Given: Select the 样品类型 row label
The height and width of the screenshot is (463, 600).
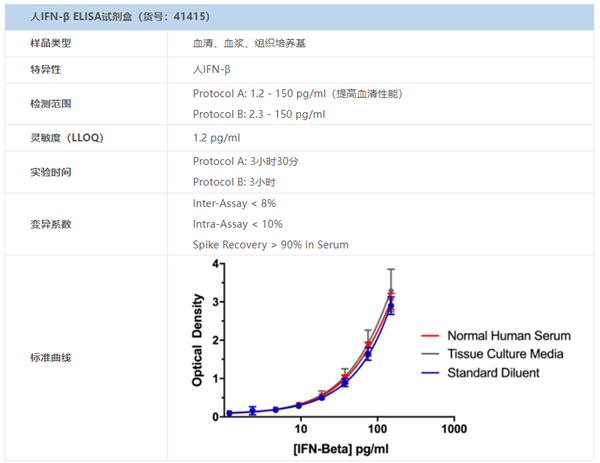Looking at the screenshot, I should pos(51,44).
